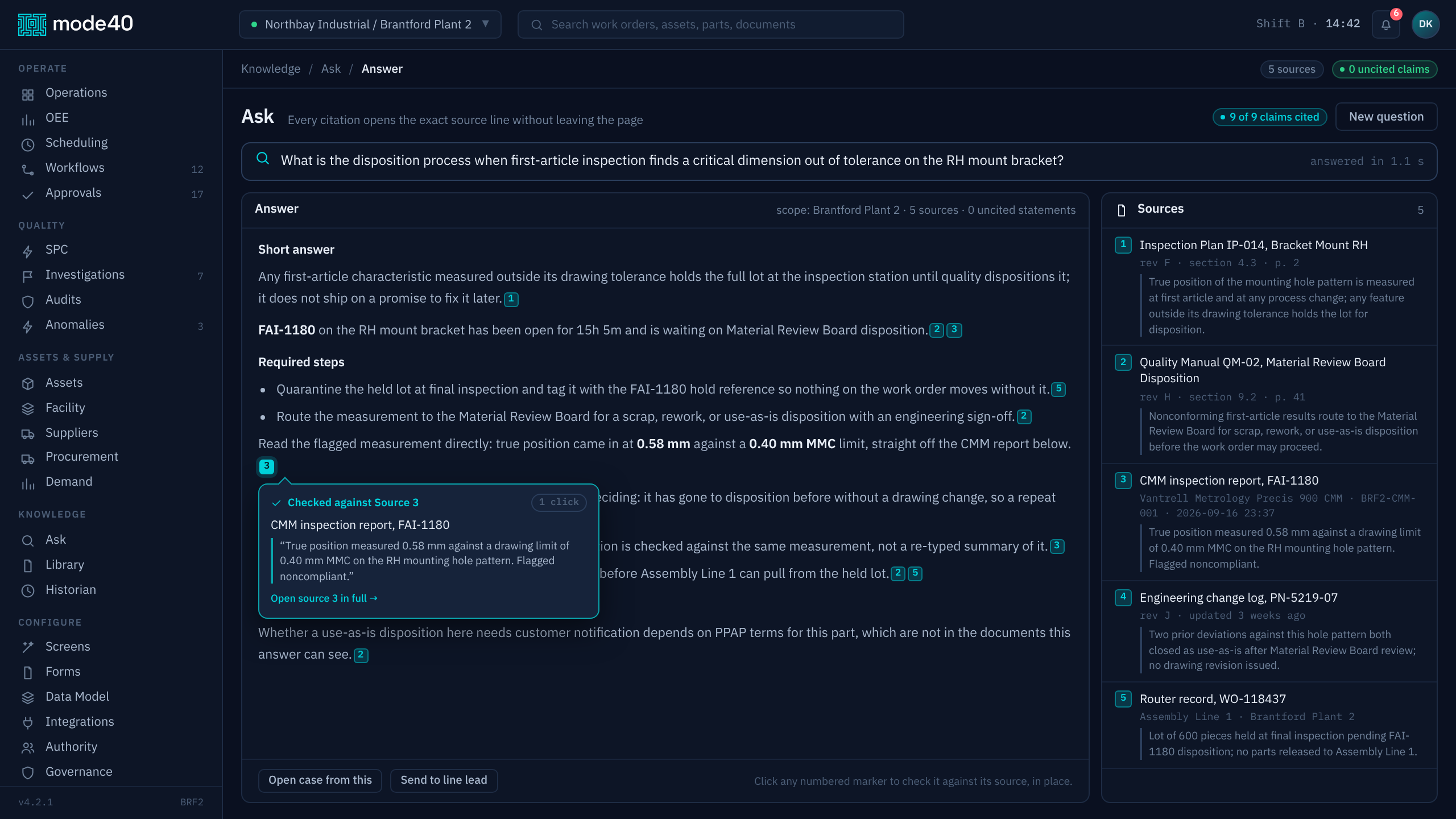Click the Required steps heading
The width and height of the screenshot is (1456, 819).
pyautogui.click(x=301, y=362)
